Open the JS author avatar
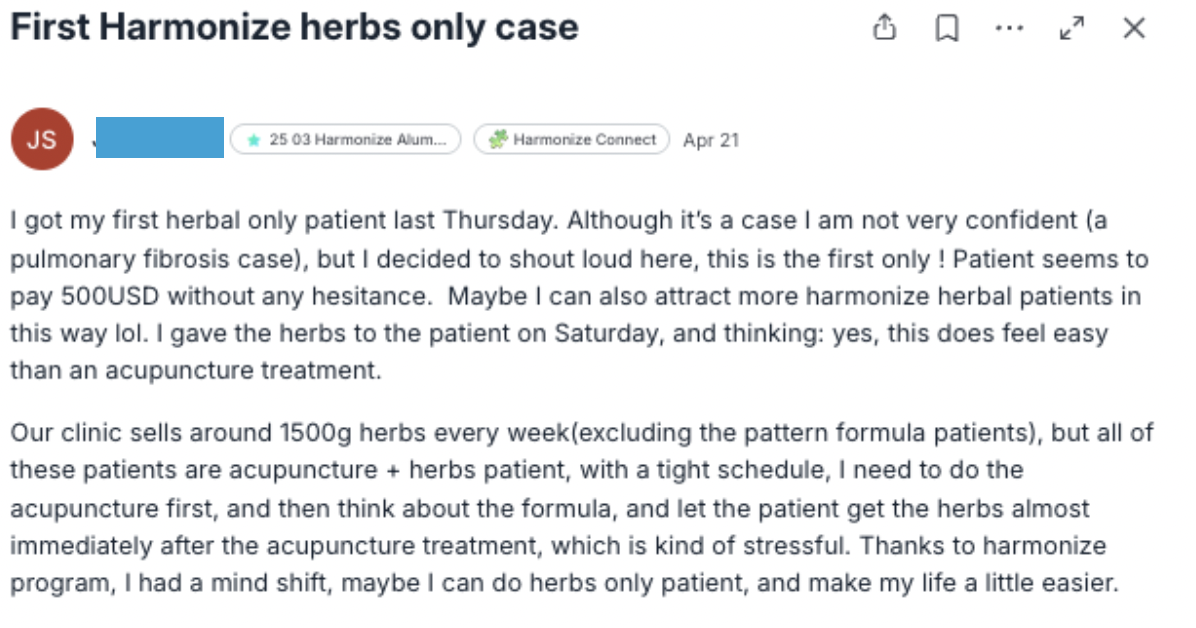 (x=41, y=139)
